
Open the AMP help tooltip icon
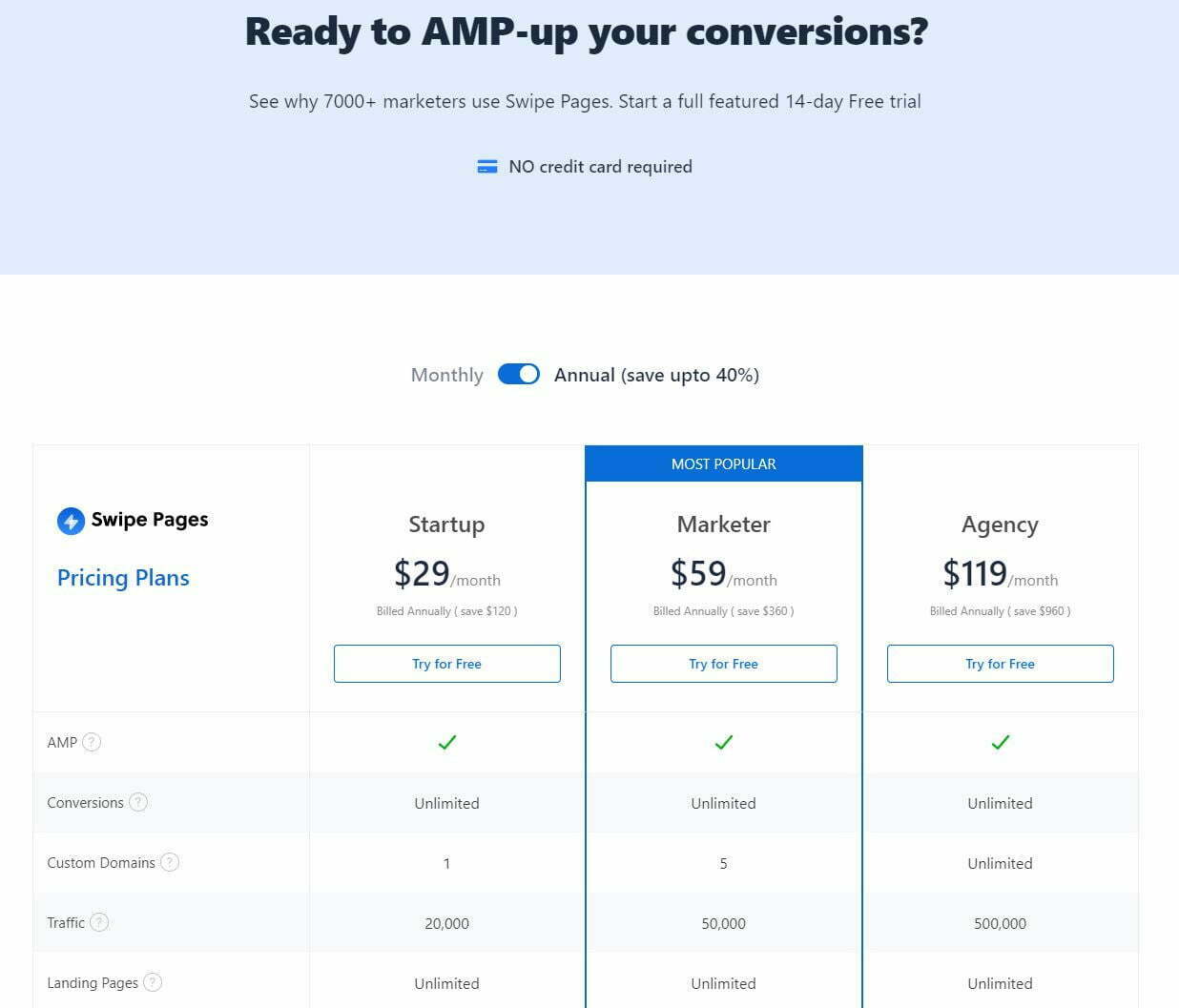(x=93, y=741)
